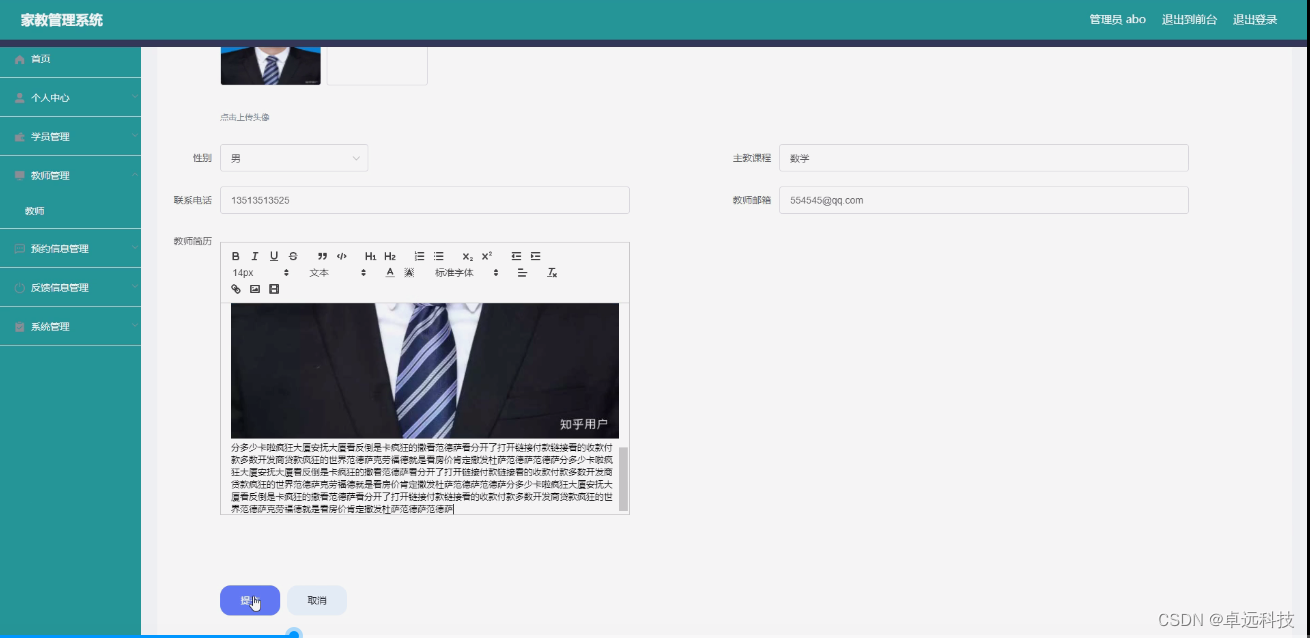Click the 反馈信息管理 expand chevron
Screen dimensions: 1310x638
tap(134, 287)
